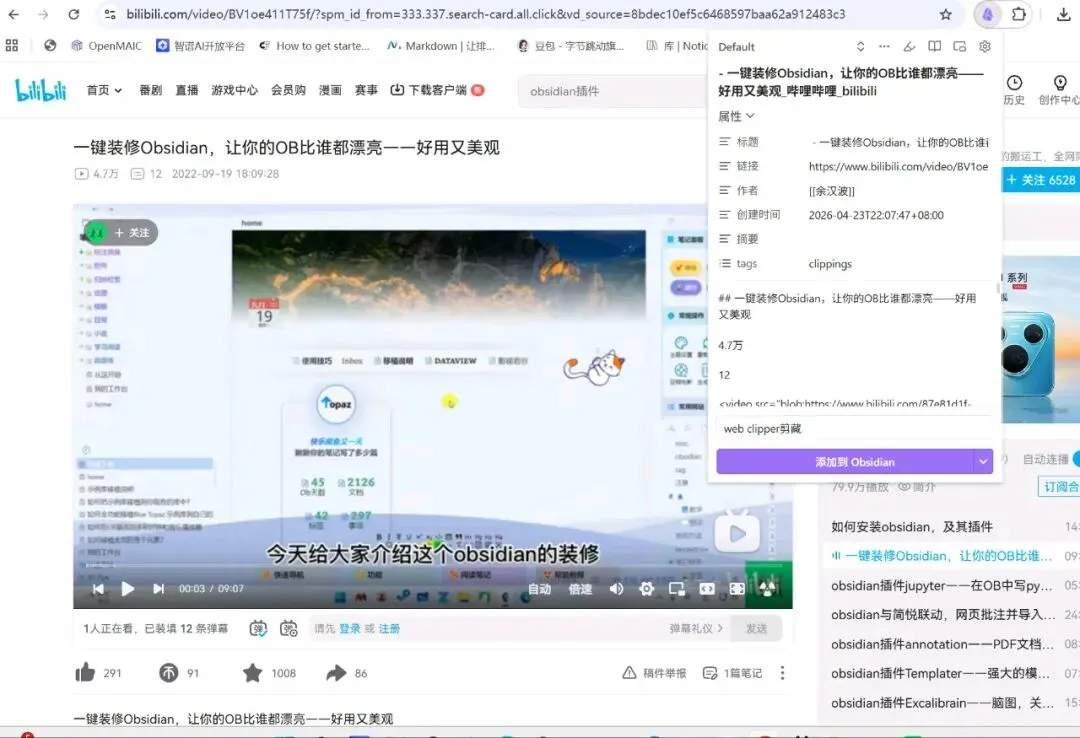
Task: Click the 创建时间 date value
Action: [x=876, y=215]
